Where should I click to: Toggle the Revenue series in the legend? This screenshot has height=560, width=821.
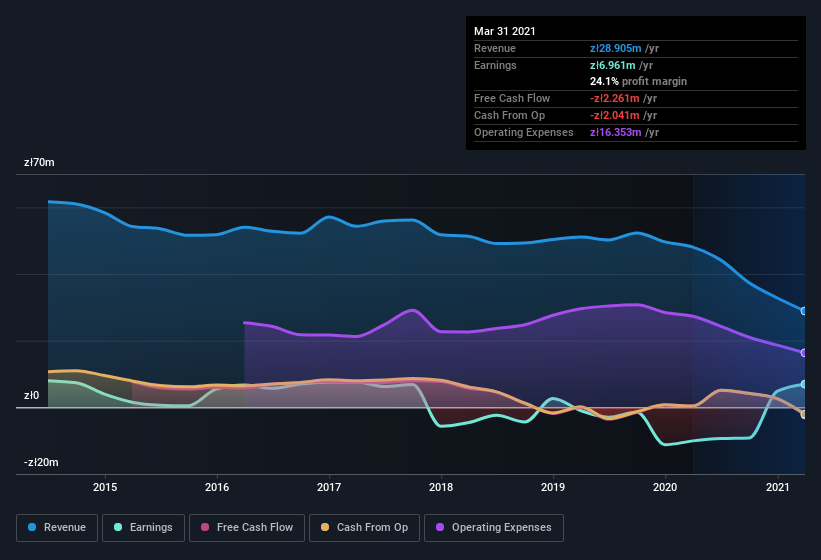[x=58, y=527]
